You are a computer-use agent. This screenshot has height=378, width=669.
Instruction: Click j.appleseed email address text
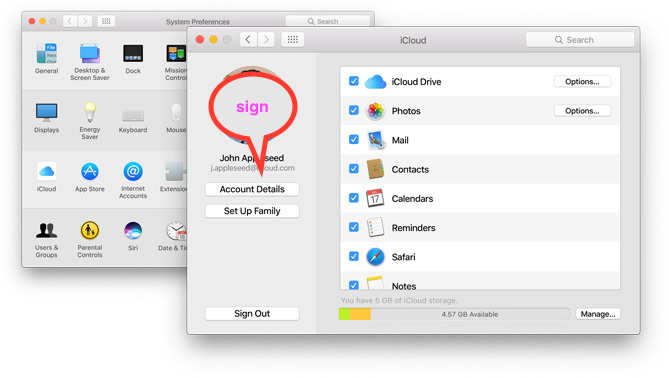click(x=252, y=168)
